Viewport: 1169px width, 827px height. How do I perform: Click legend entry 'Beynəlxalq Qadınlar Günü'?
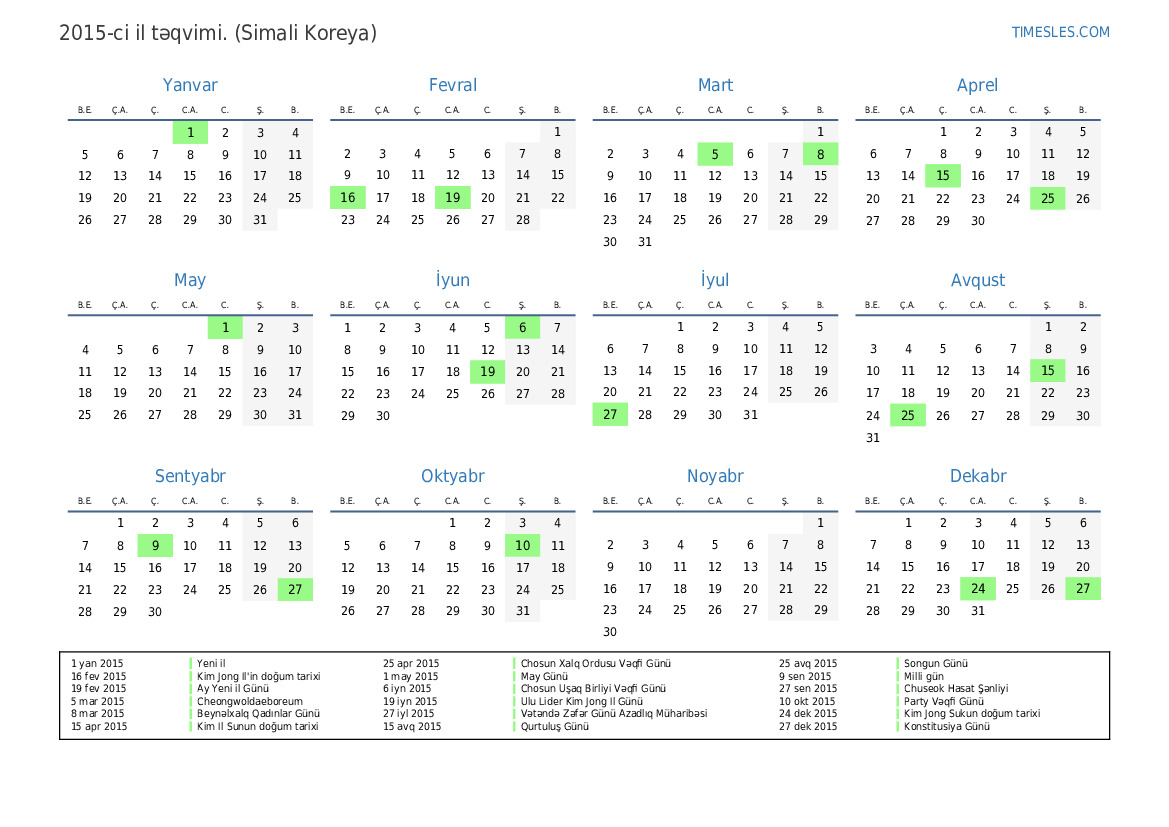coord(258,714)
